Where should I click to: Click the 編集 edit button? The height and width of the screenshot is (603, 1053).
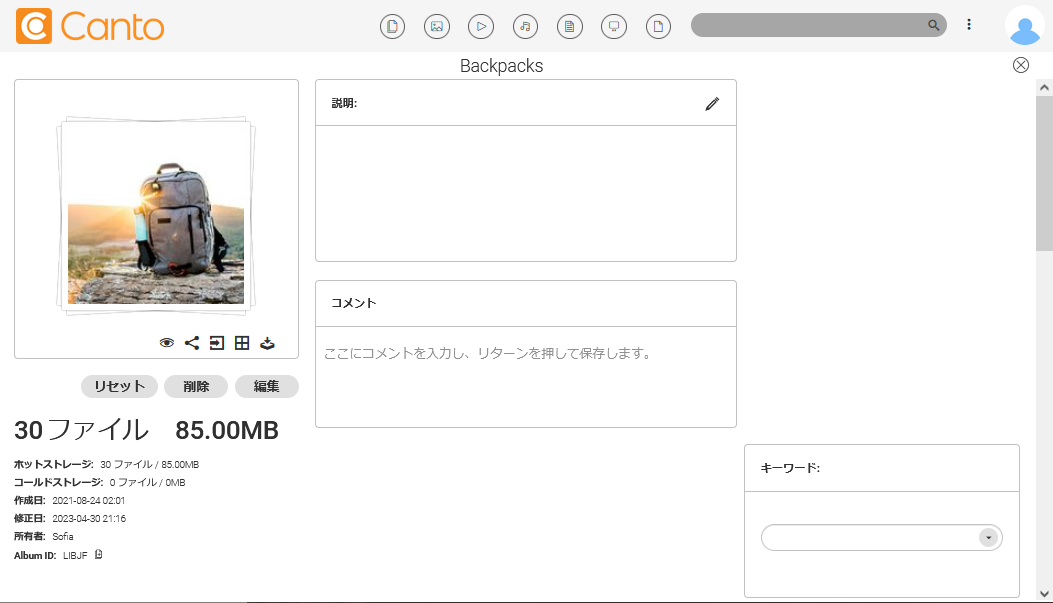click(266, 386)
